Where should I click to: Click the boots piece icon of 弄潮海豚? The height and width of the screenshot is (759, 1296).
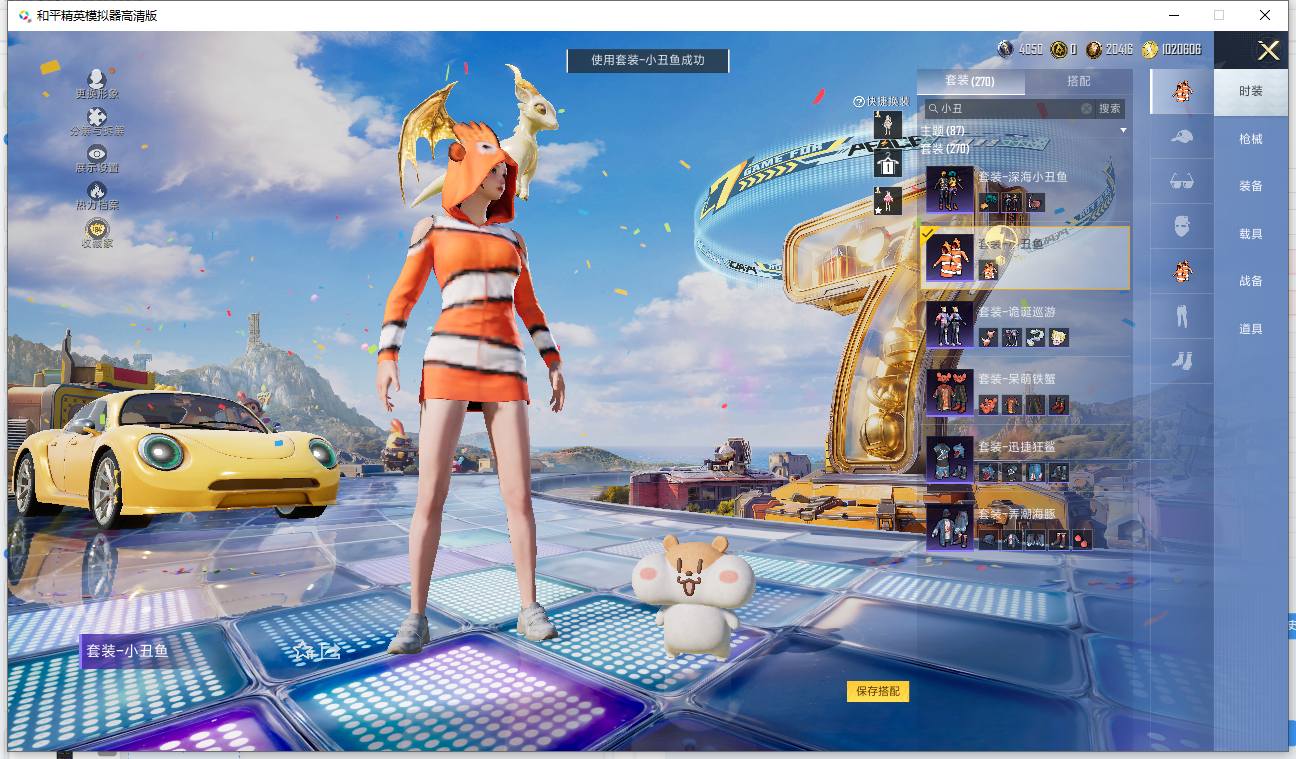(1059, 540)
